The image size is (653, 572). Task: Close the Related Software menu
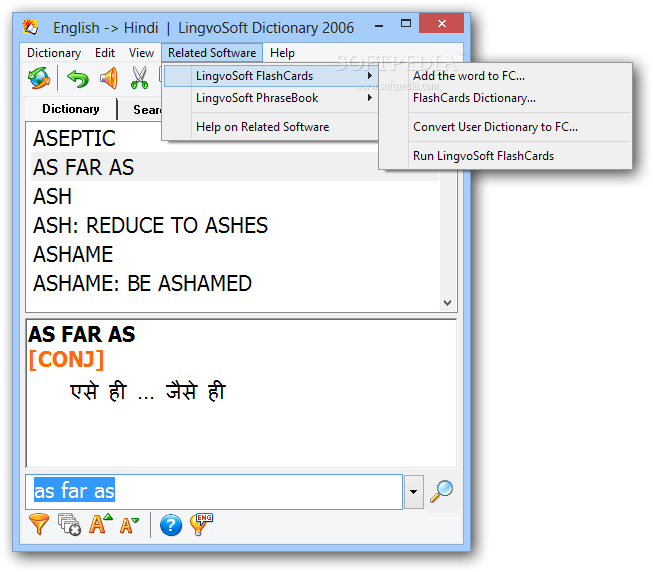pos(212,53)
